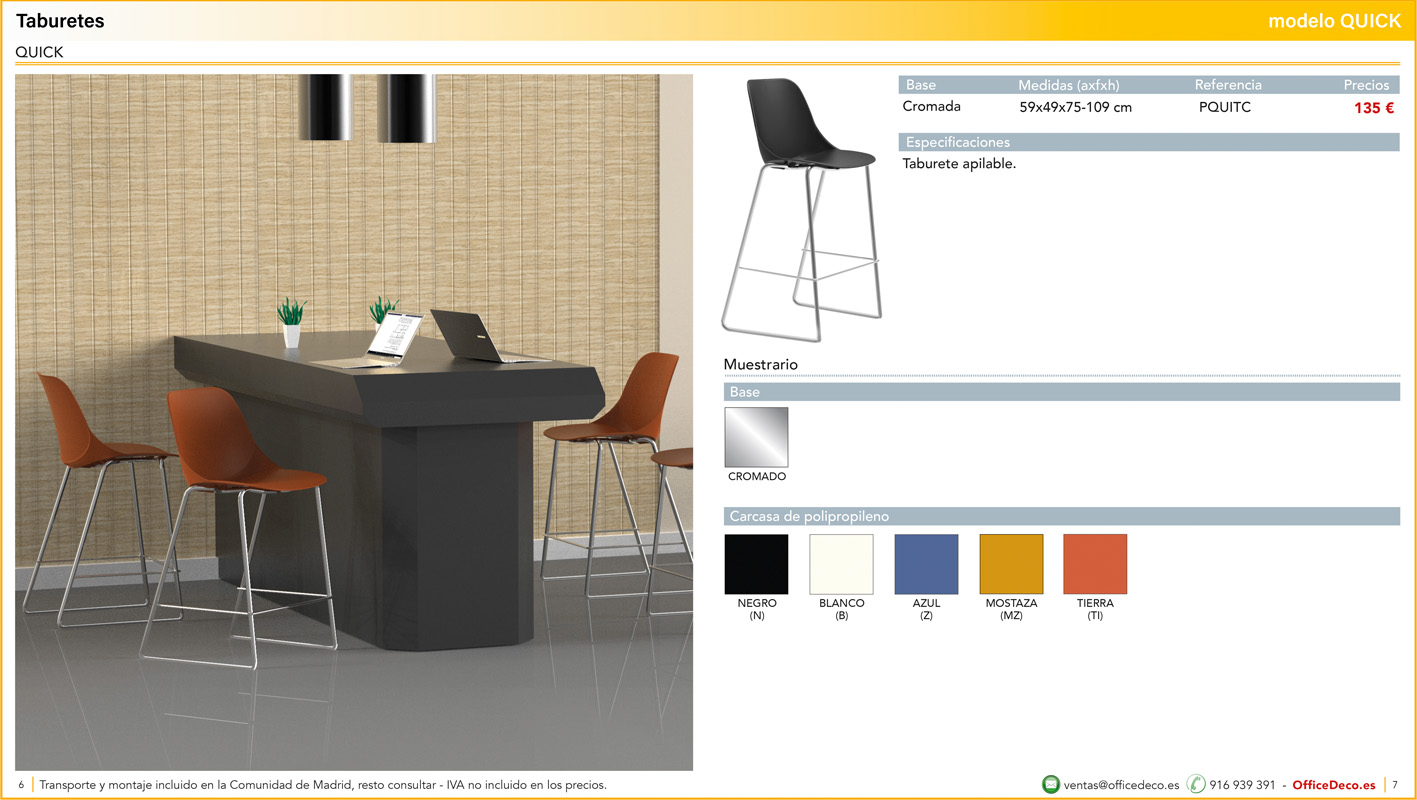Click the ventas@officedeco.es email address
The width and height of the screenshot is (1417, 800).
(1121, 785)
